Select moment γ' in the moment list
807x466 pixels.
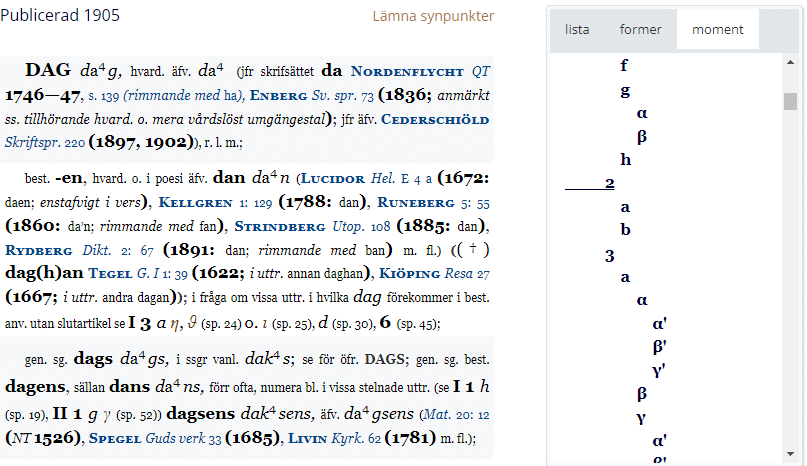coord(658,370)
